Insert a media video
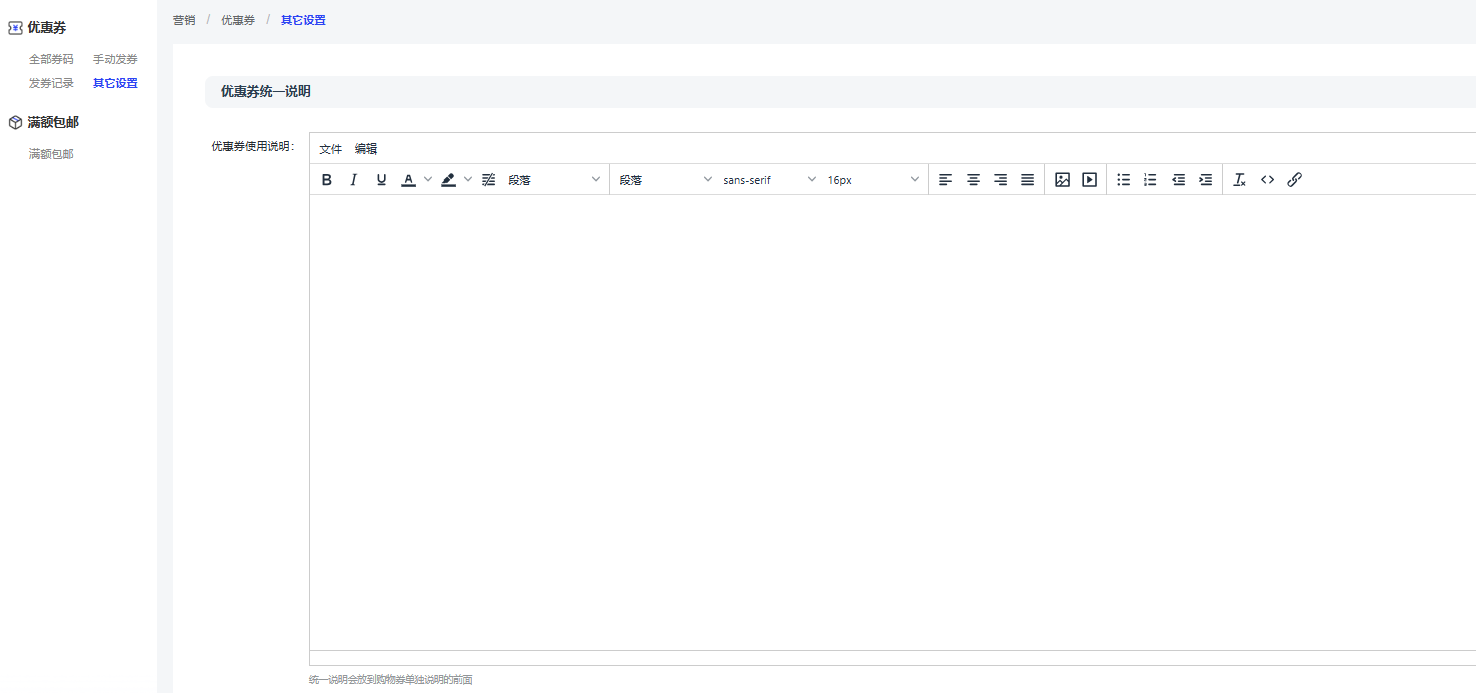 pos(1089,180)
